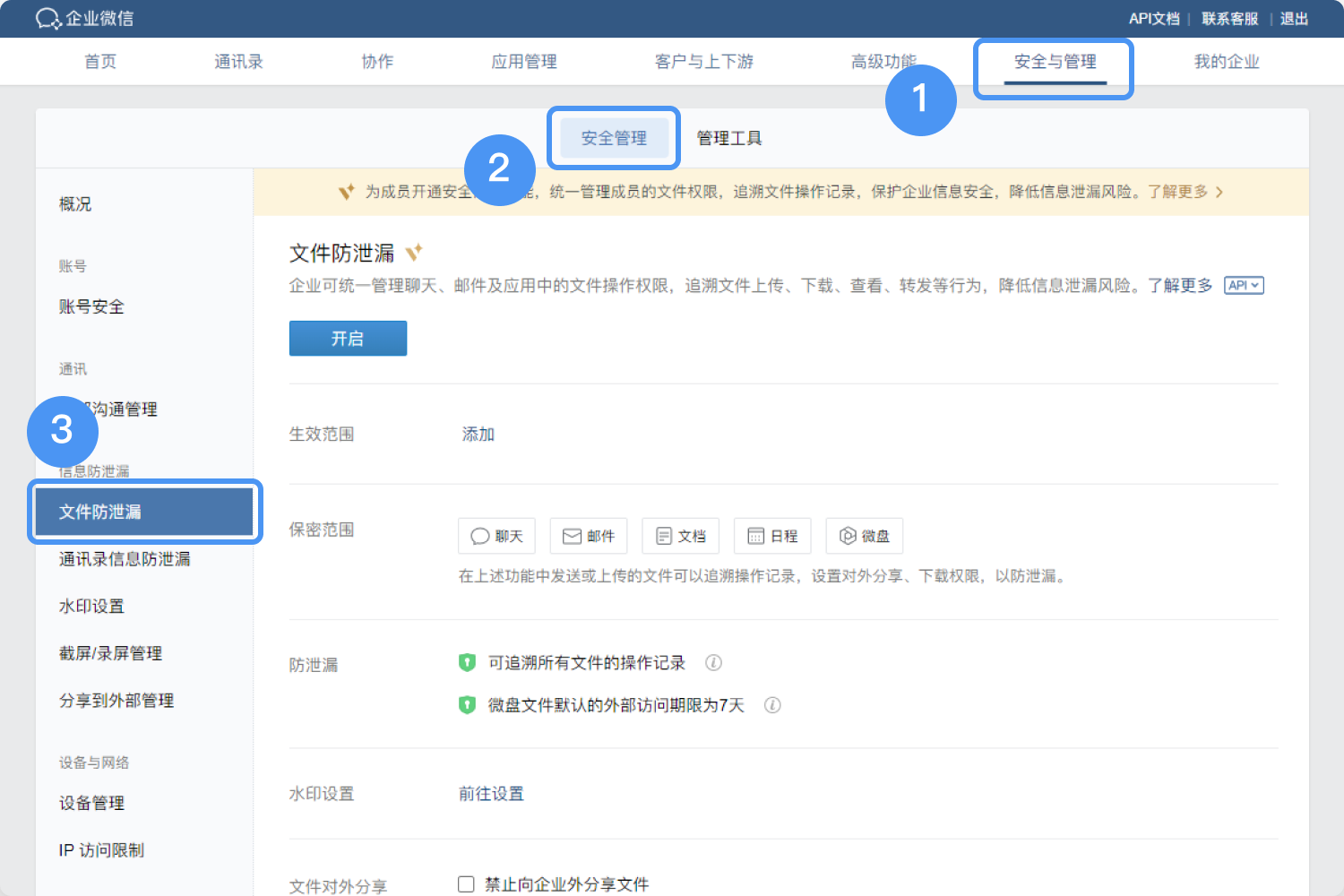This screenshot has height=896, width=1344.
Task: Open the API dropdown badge
Action: 1244,285
